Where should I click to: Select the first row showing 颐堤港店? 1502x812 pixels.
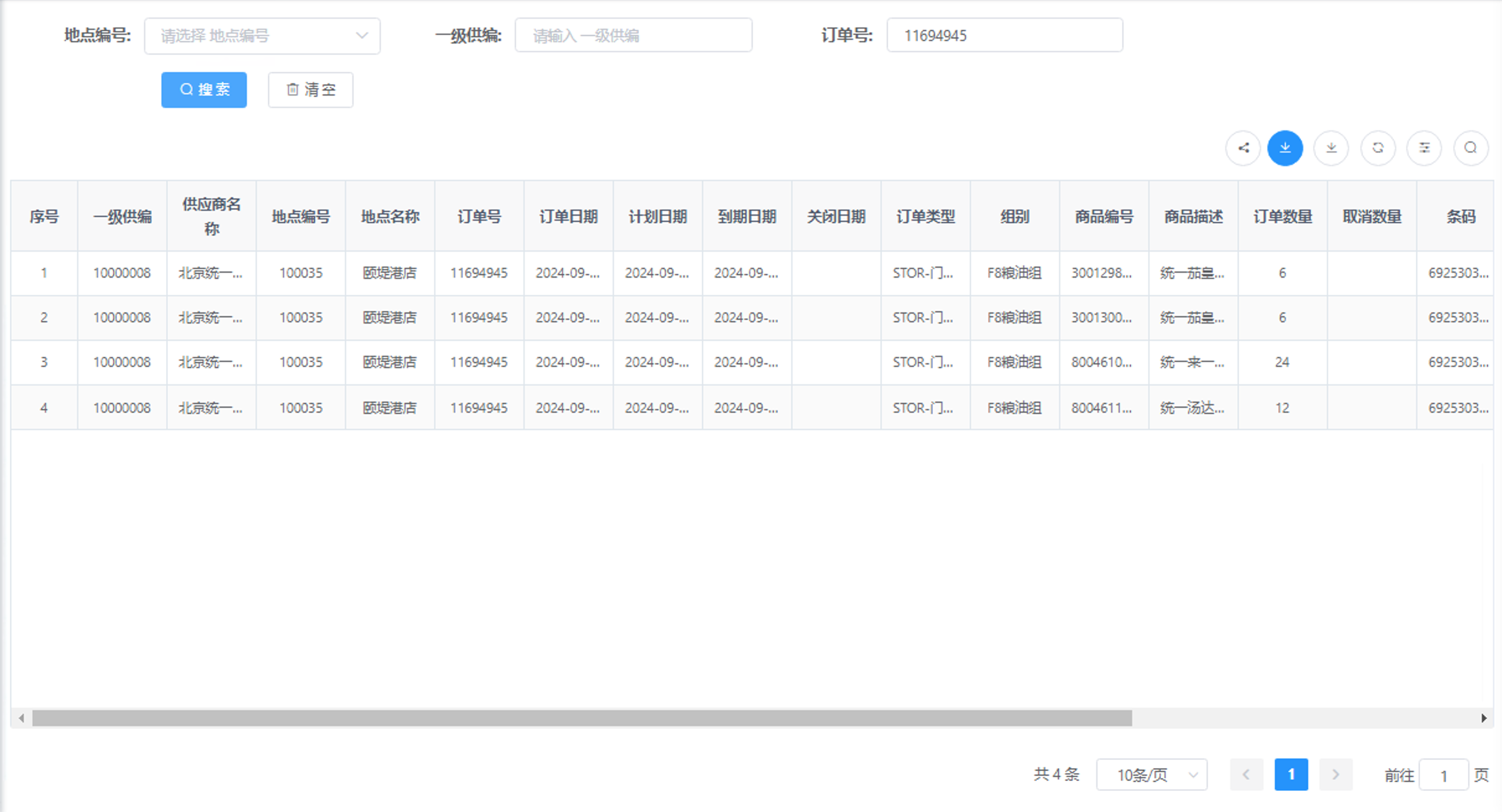tap(389, 273)
